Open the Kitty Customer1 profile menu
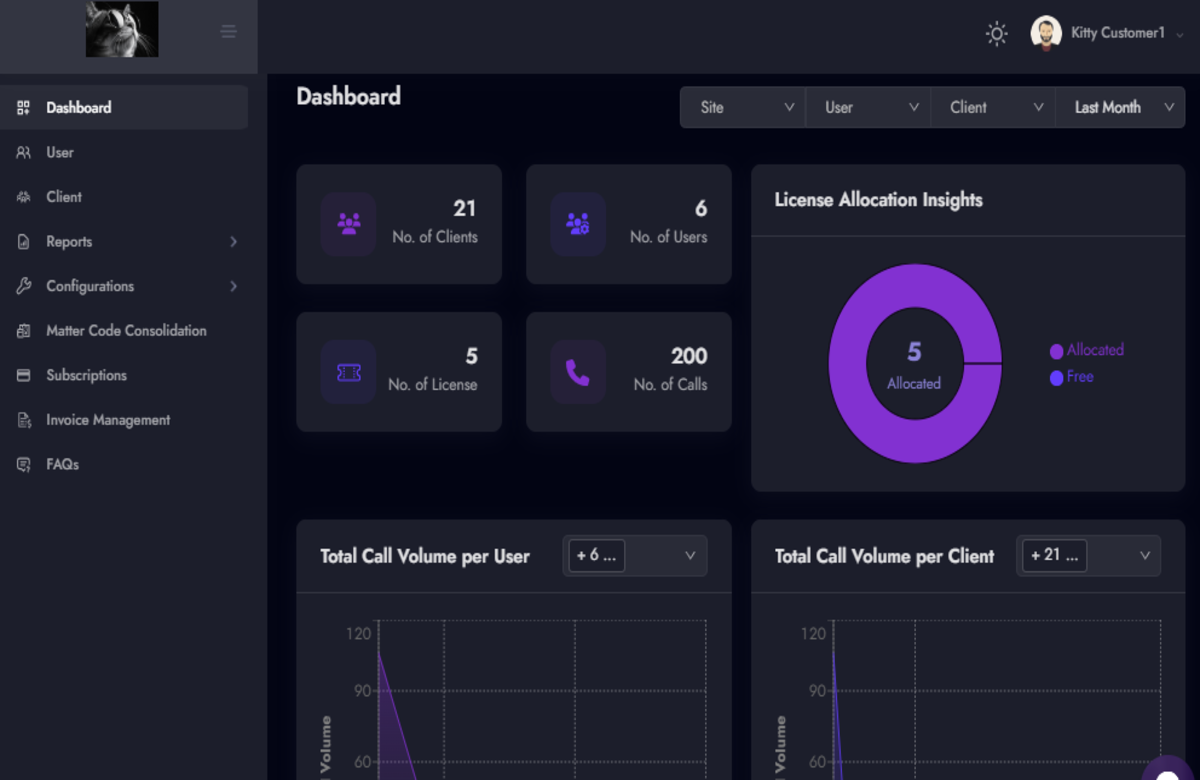This screenshot has height=780, width=1200. (x=1107, y=33)
